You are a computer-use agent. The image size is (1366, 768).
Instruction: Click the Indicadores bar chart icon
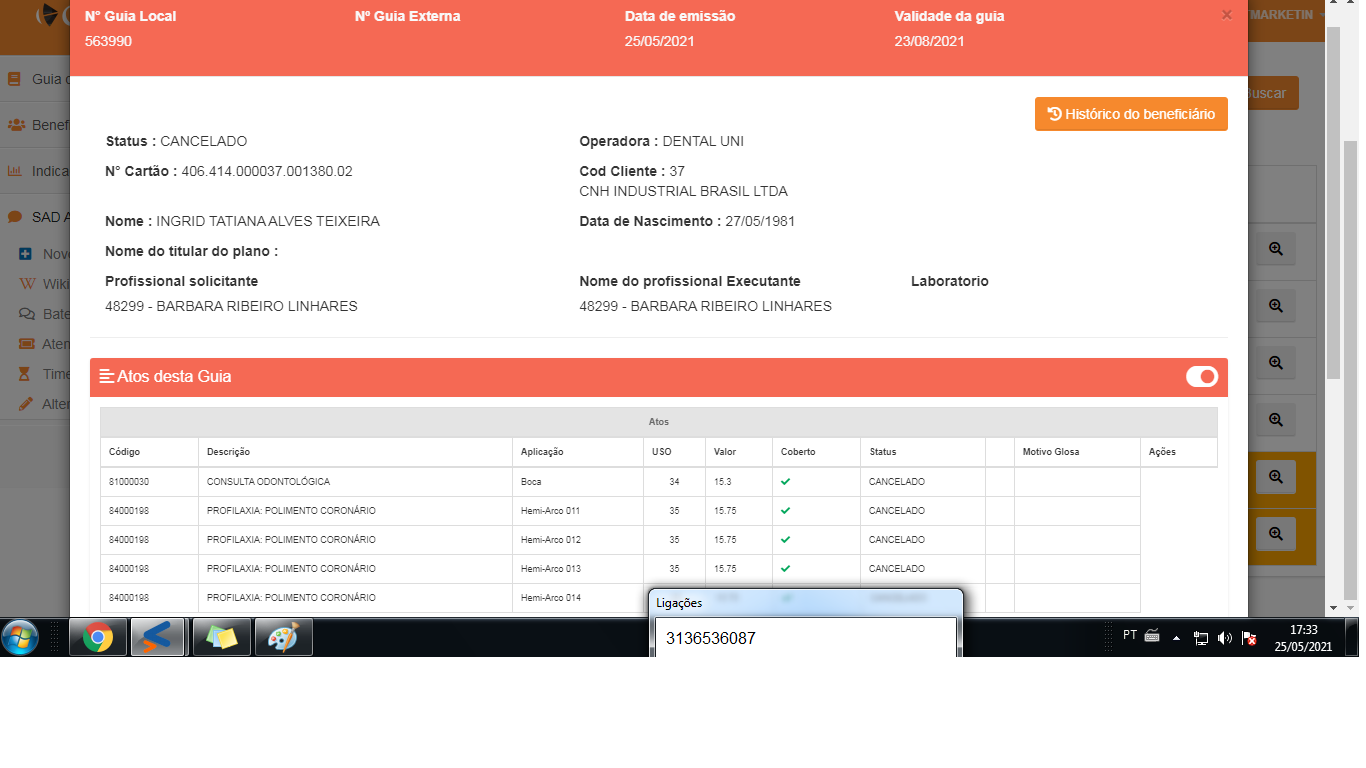coord(15,171)
